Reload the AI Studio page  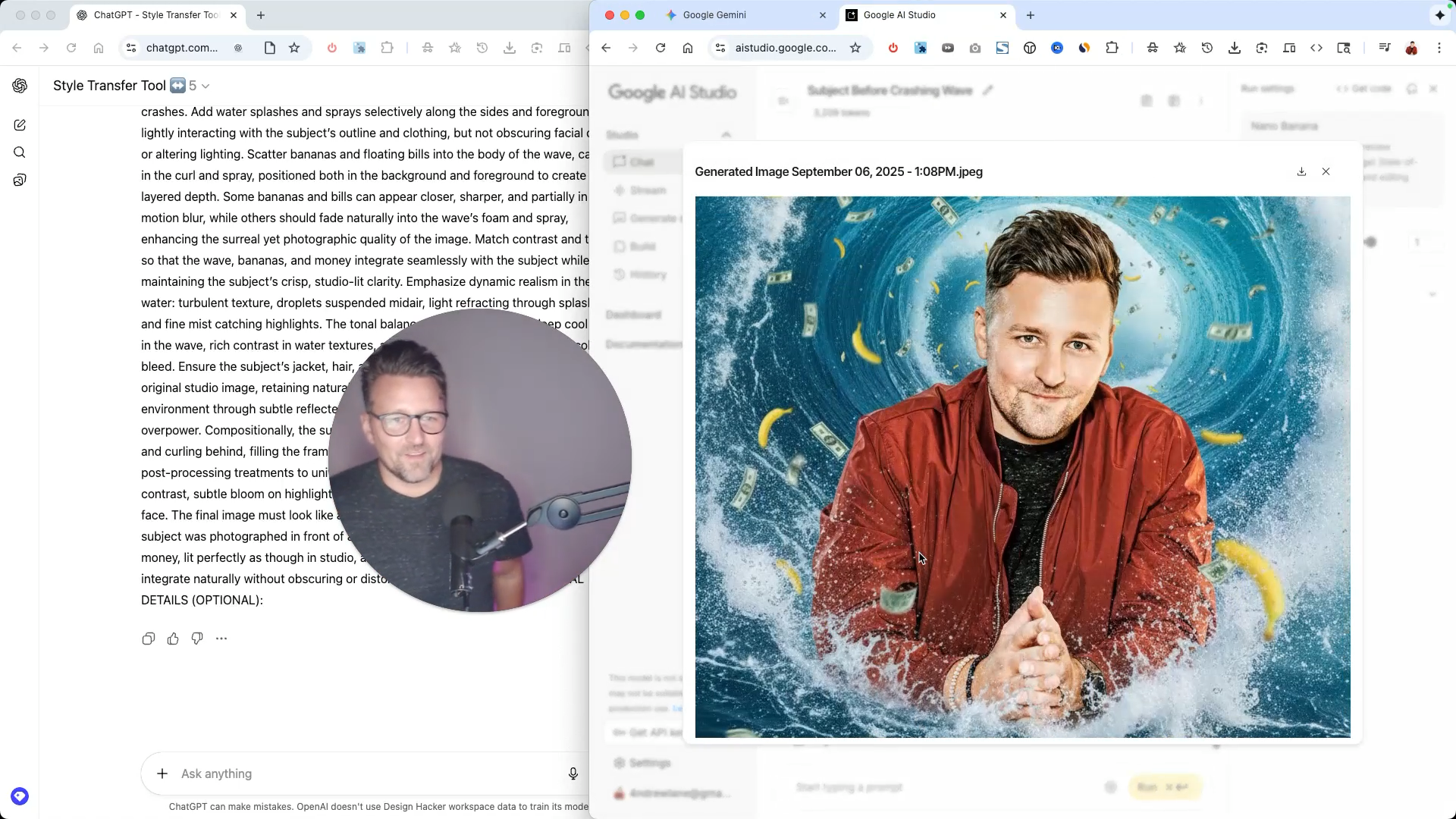(x=661, y=48)
